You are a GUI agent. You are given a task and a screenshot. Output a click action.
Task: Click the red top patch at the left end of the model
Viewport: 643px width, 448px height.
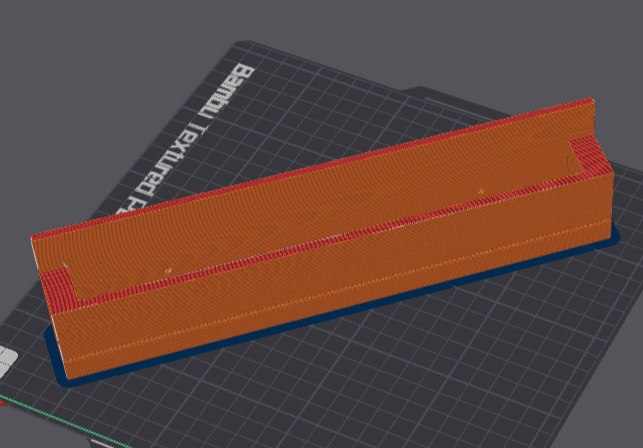pos(59,289)
